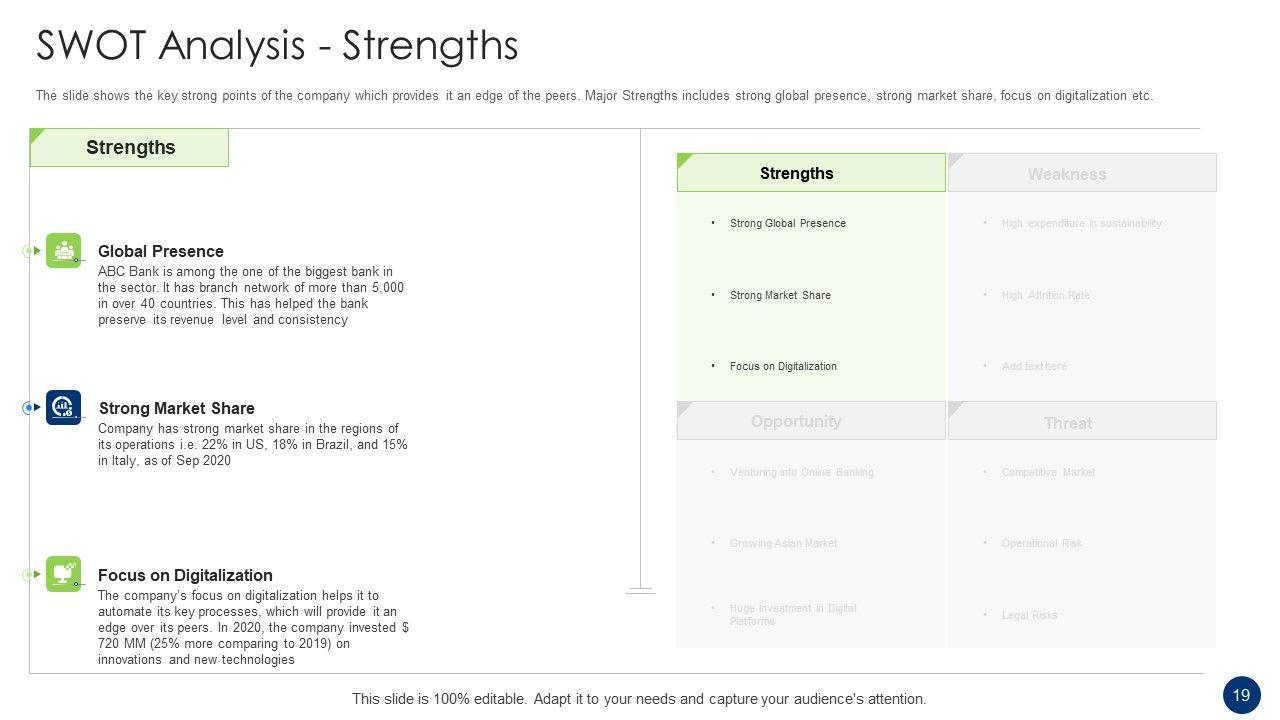Select the page number 19 badge
The width and height of the screenshot is (1280, 720).
click(1241, 695)
